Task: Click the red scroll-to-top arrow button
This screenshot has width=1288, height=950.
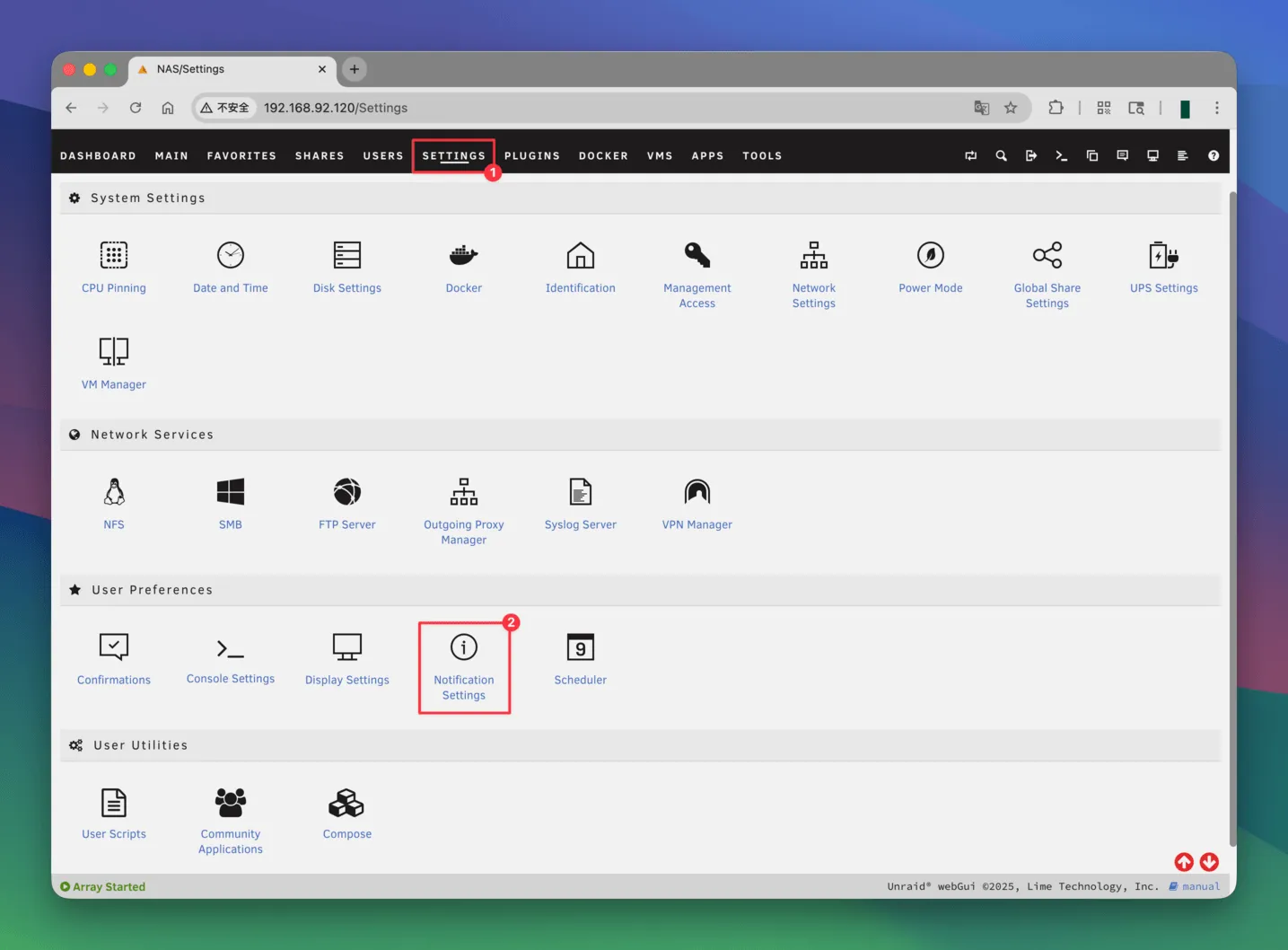Action: point(1184,862)
